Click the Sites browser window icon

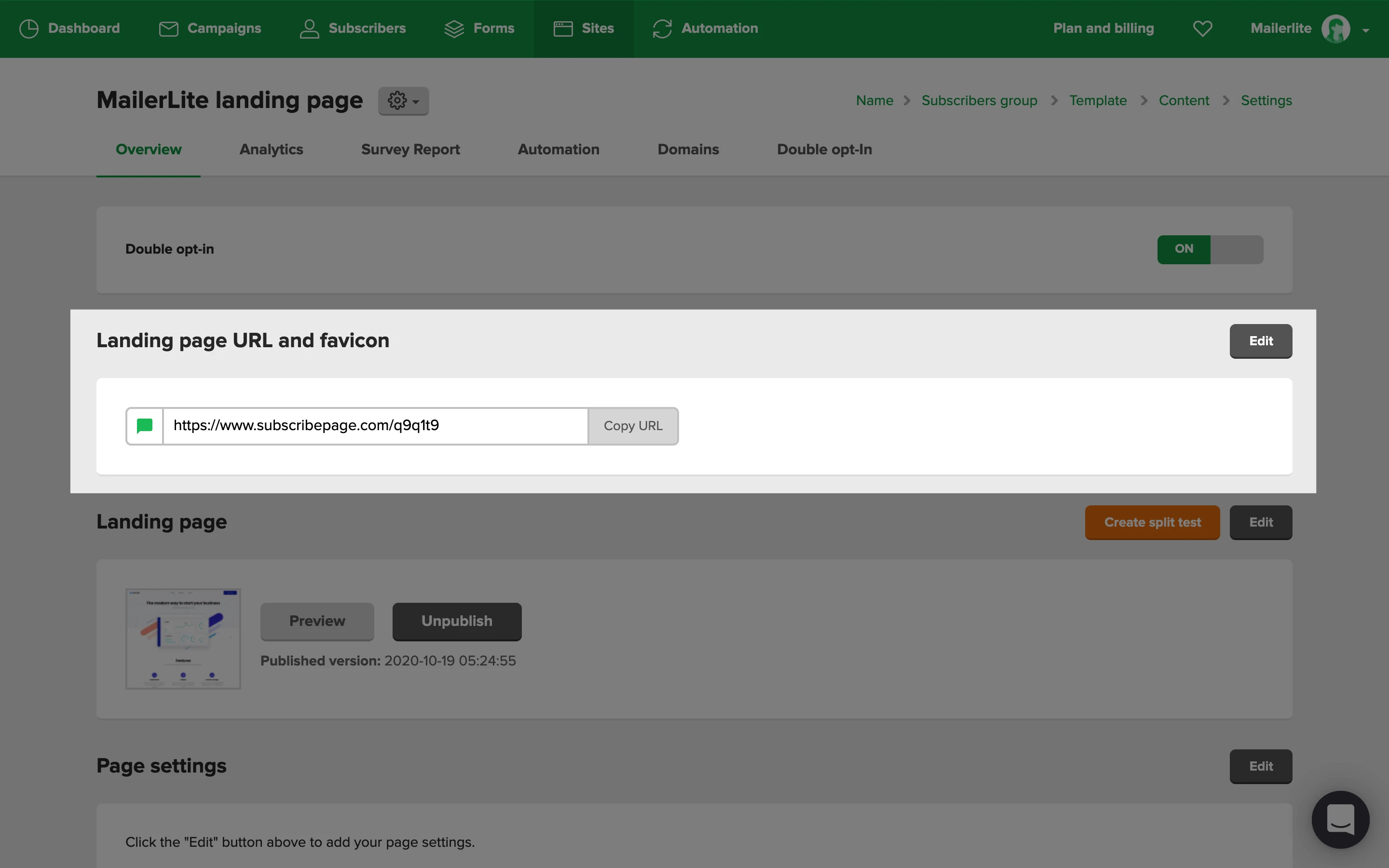coord(563,29)
